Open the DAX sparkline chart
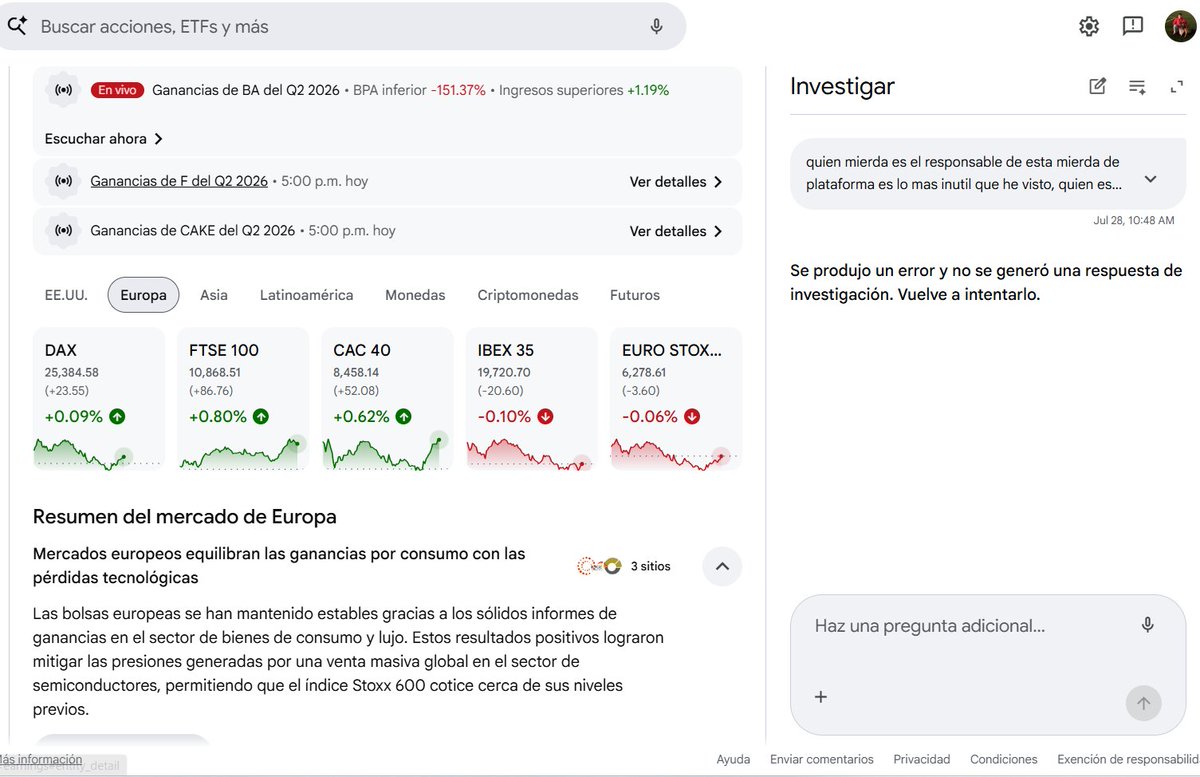 pyautogui.click(x=97, y=452)
